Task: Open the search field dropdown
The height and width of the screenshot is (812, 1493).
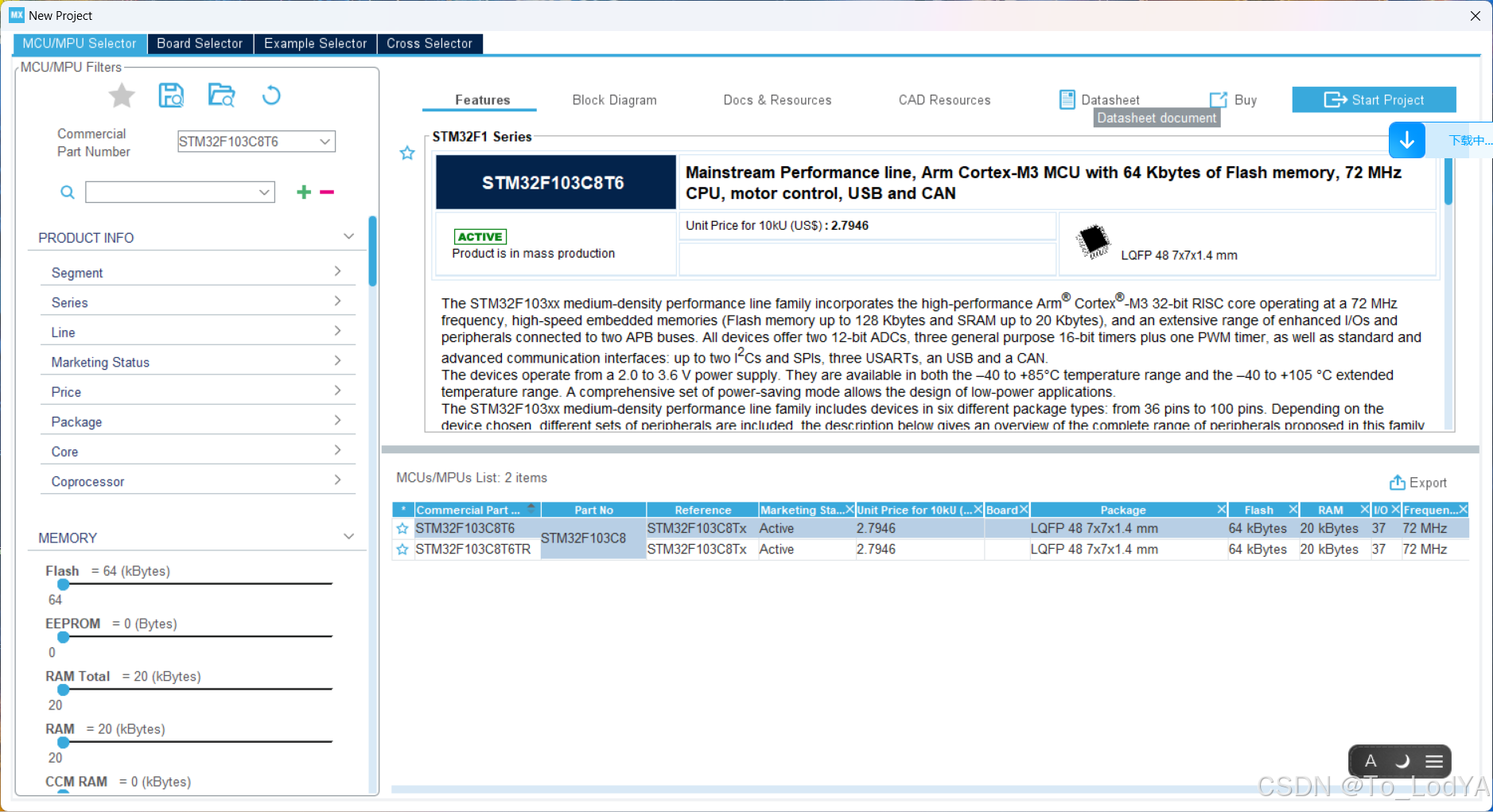Action: coord(264,192)
